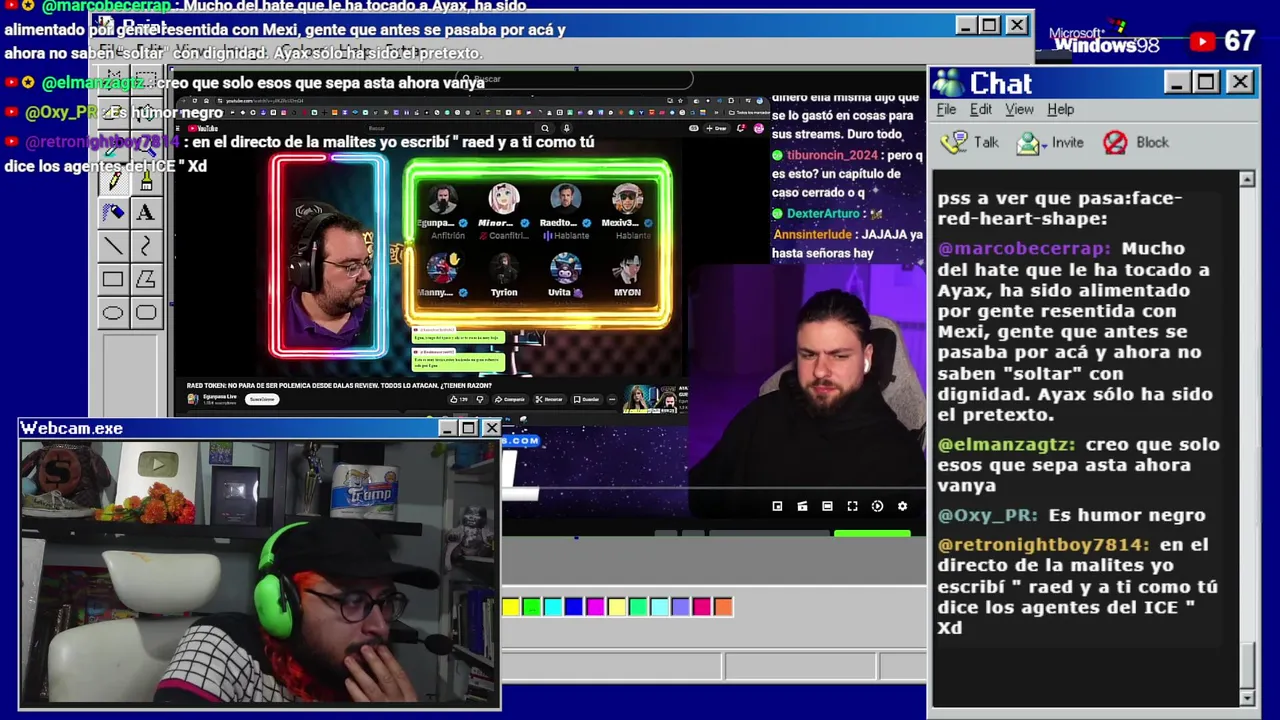Click DexterArturo name in stream chat
This screenshot has height=720, width=1280.
coord(823,213)
